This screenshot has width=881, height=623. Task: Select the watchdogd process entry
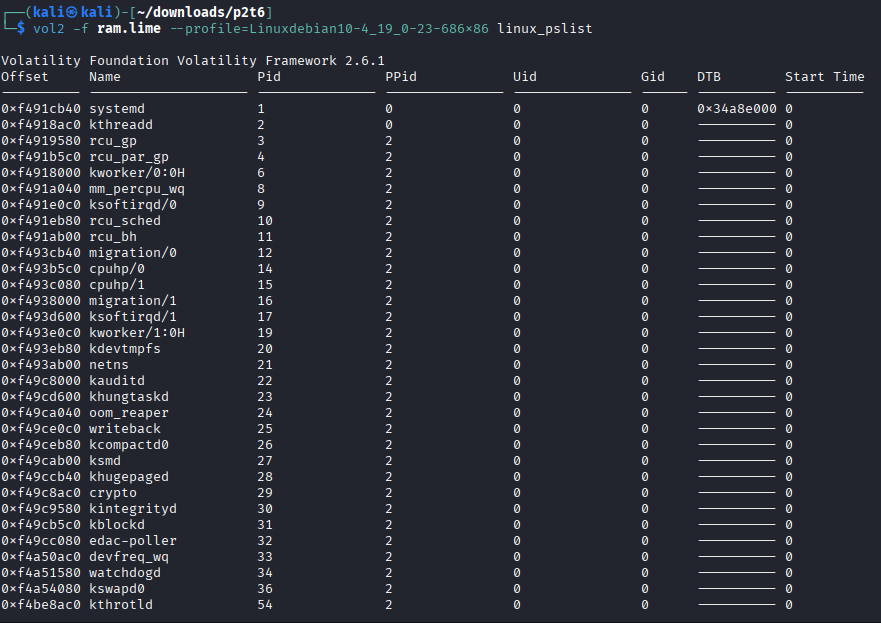pyautogui.click(x=125, y=573)
